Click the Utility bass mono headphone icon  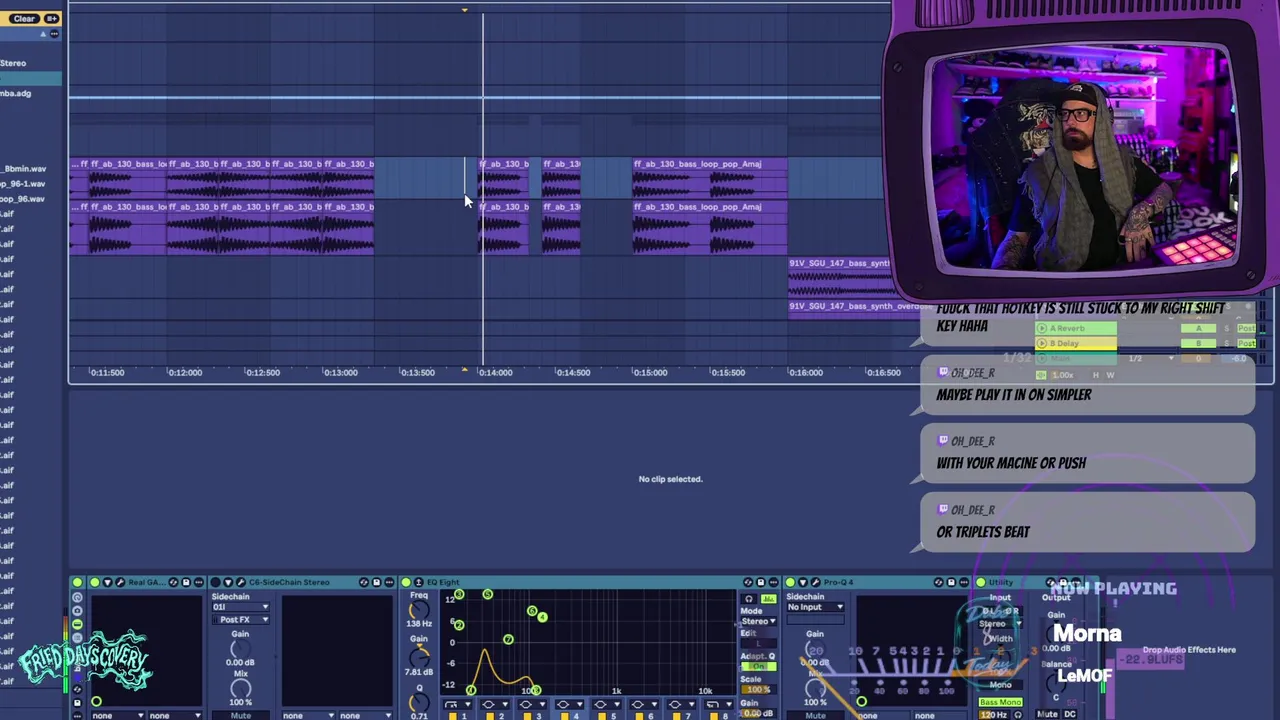[x=1018, y=715]
